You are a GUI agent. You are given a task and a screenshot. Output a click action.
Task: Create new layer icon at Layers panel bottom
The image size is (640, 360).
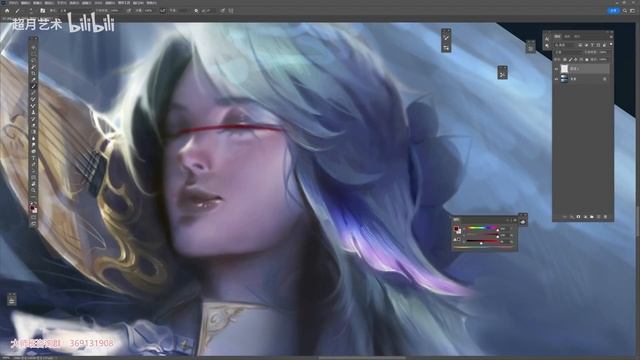(x=598, y=217)
